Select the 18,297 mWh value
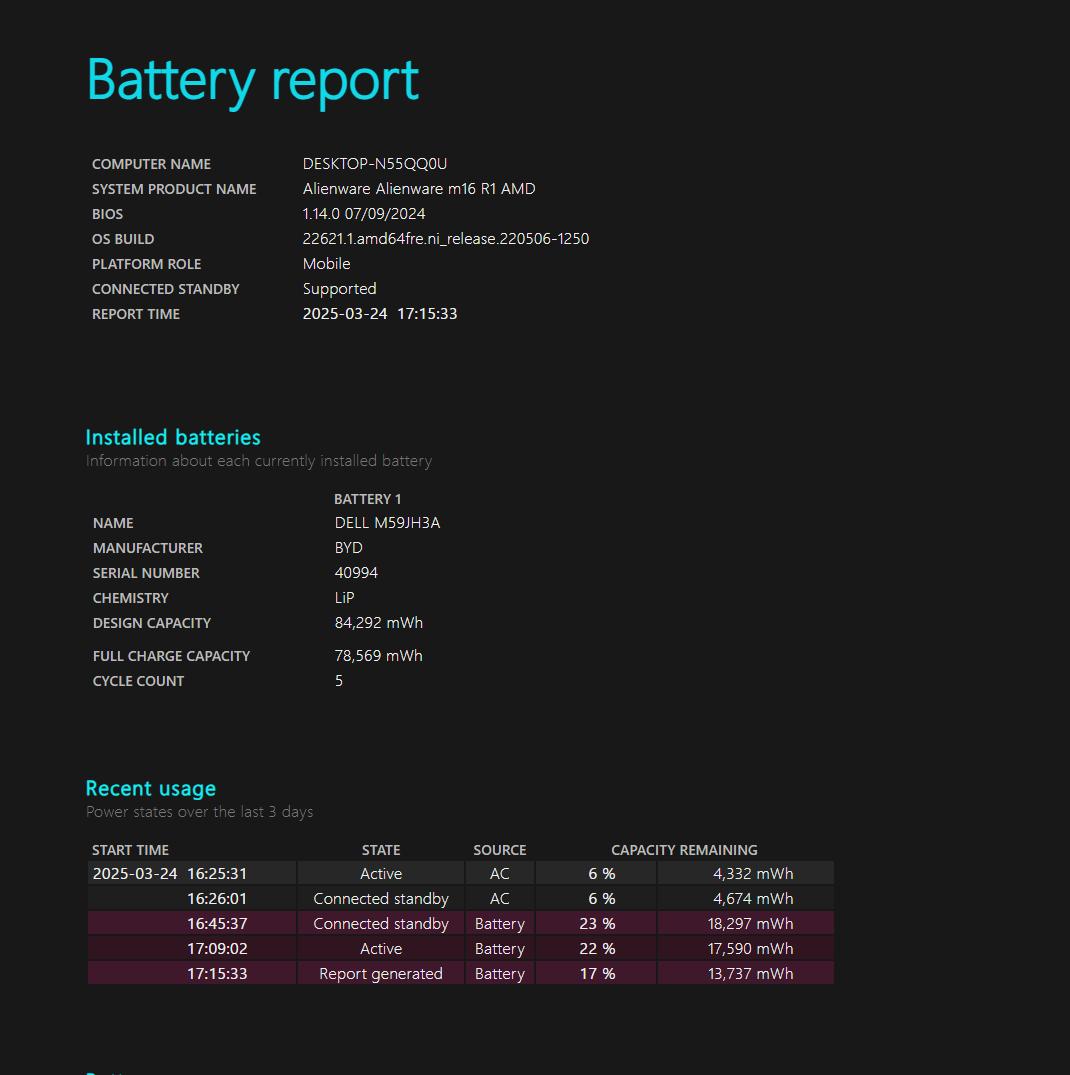This screenshot has height=1075, width=1070. coord(750,924)
